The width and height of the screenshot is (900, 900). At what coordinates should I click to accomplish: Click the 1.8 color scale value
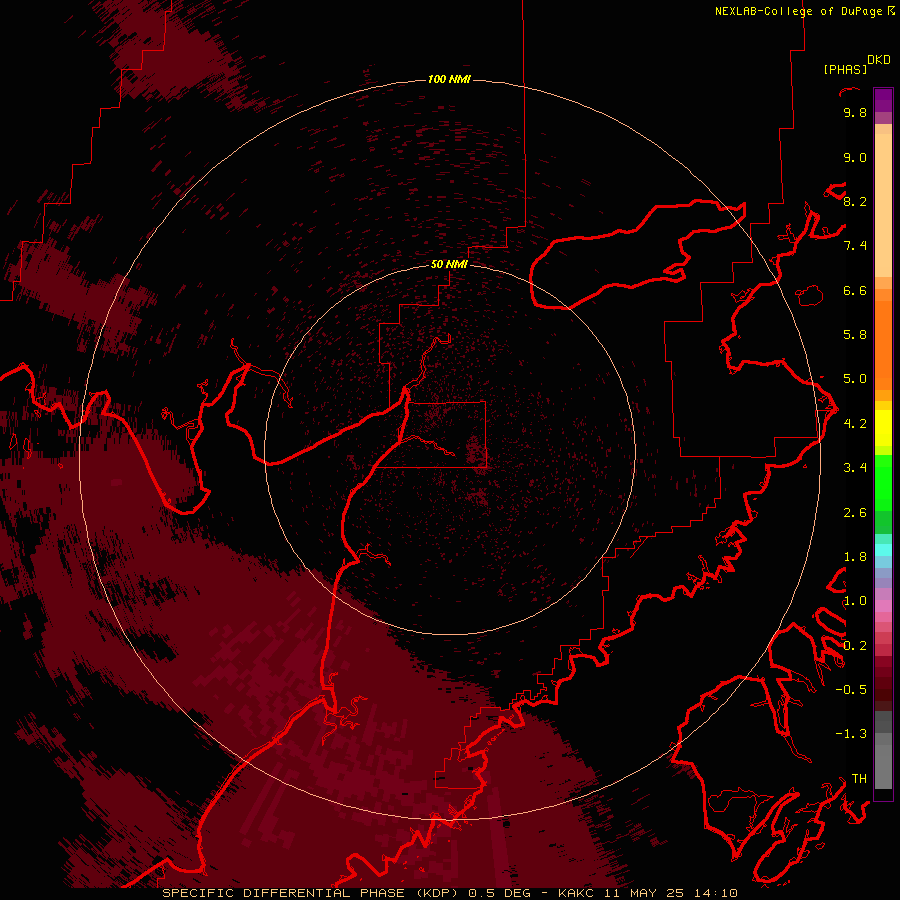855,557
